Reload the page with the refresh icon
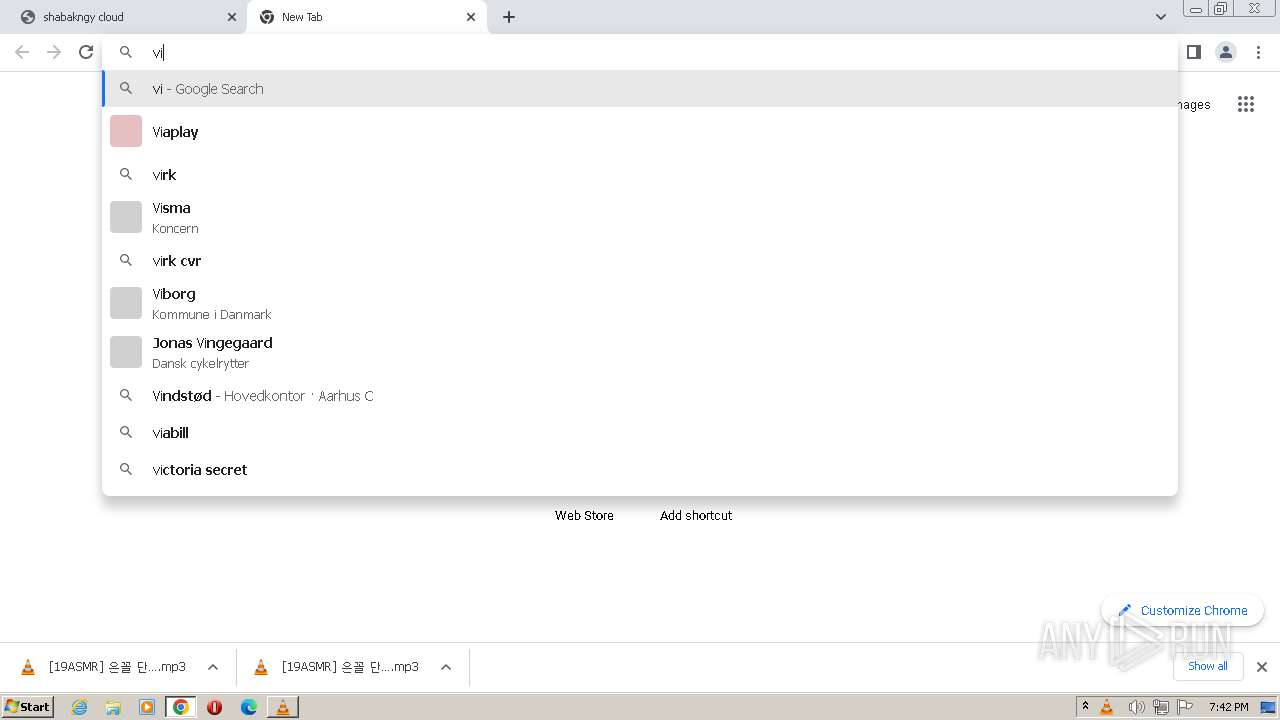 pyautogui.click(x=86, y=52)
